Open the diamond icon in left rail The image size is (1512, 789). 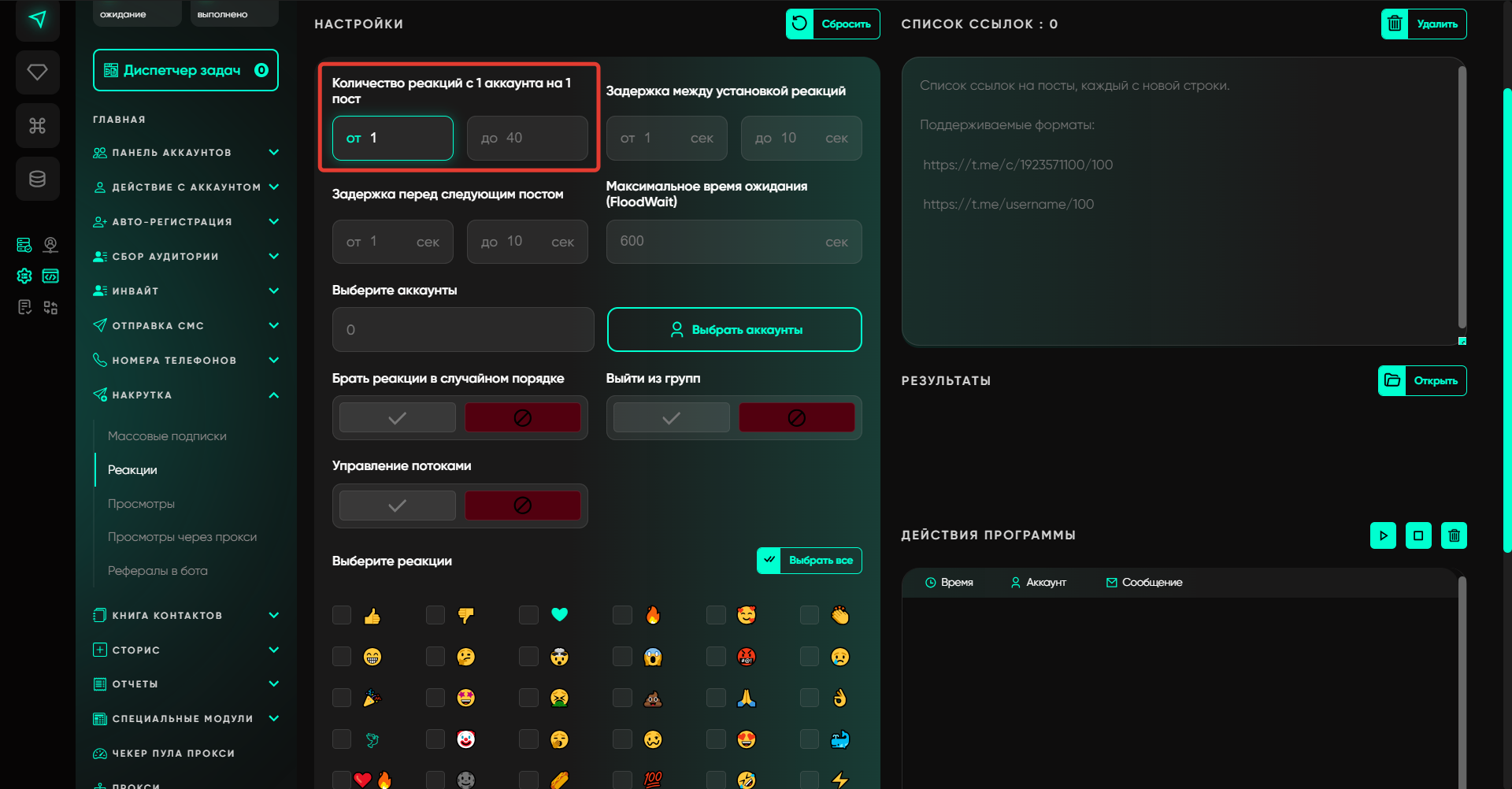click(37, 72)
